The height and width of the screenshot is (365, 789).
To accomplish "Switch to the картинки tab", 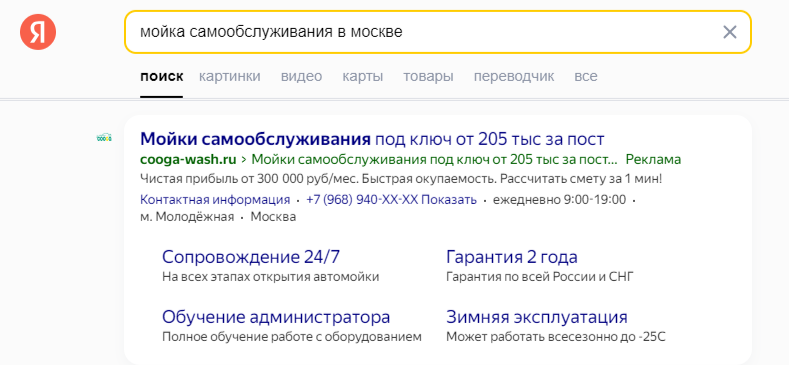I will [x=230, y=77].
